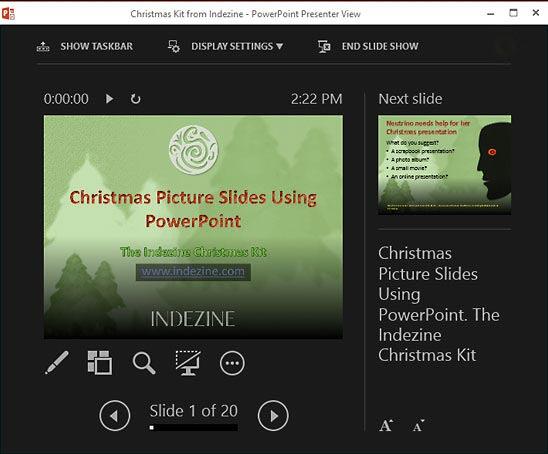The width and height of the screenshot is (548, 454).
Task: Click the Show Taskbar icon
Action: [43, 46]
